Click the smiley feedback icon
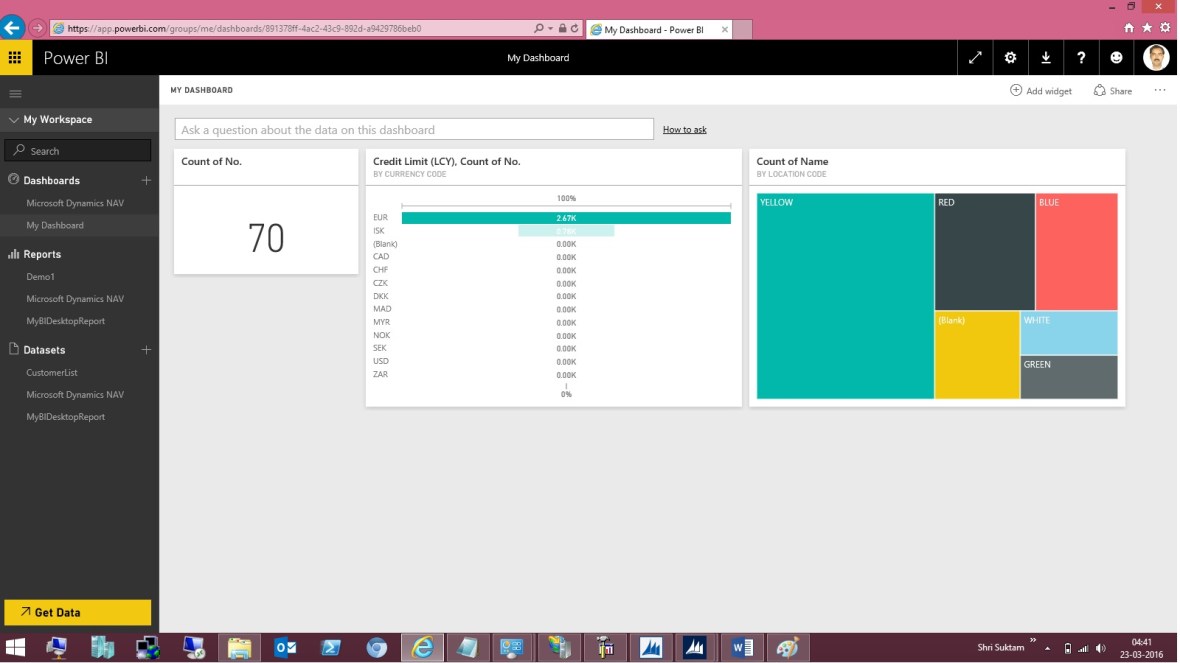 (1116, 58)
